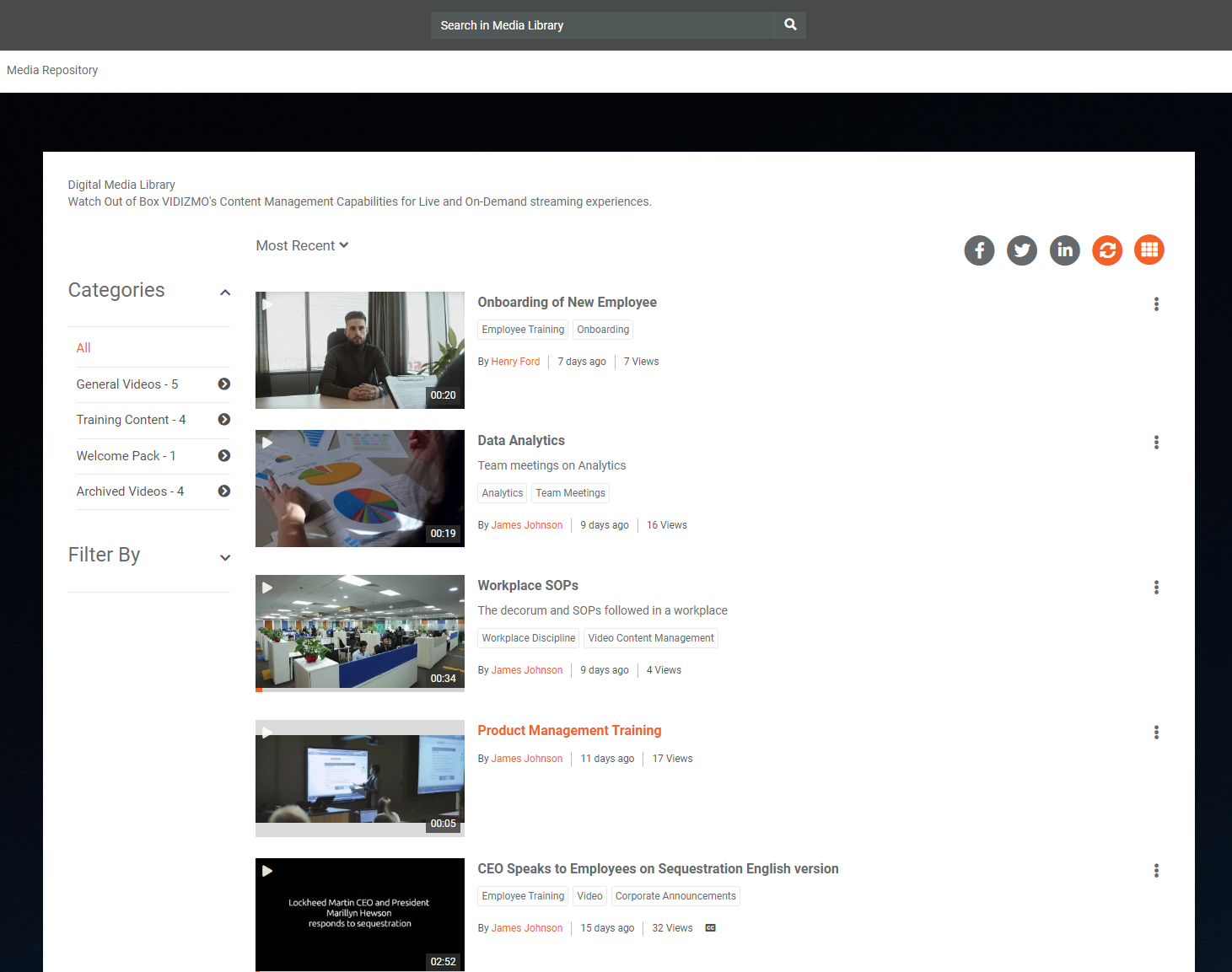The image size is (1232, 972).
Task: Open Archived Videos category
Action: tap(130, 491)
